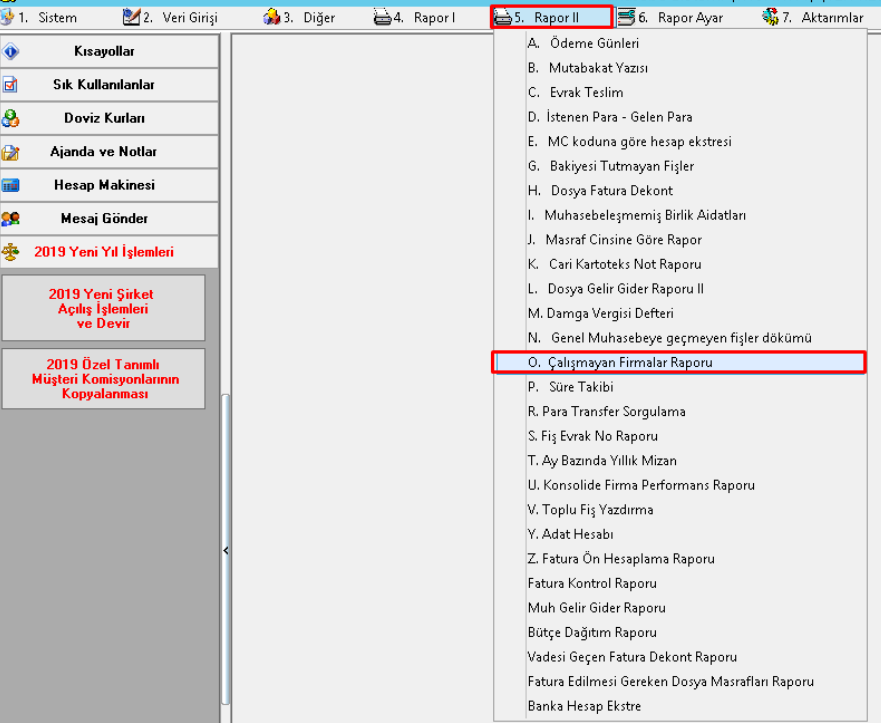Launch Hesap Makinesi

click(109, 185)
